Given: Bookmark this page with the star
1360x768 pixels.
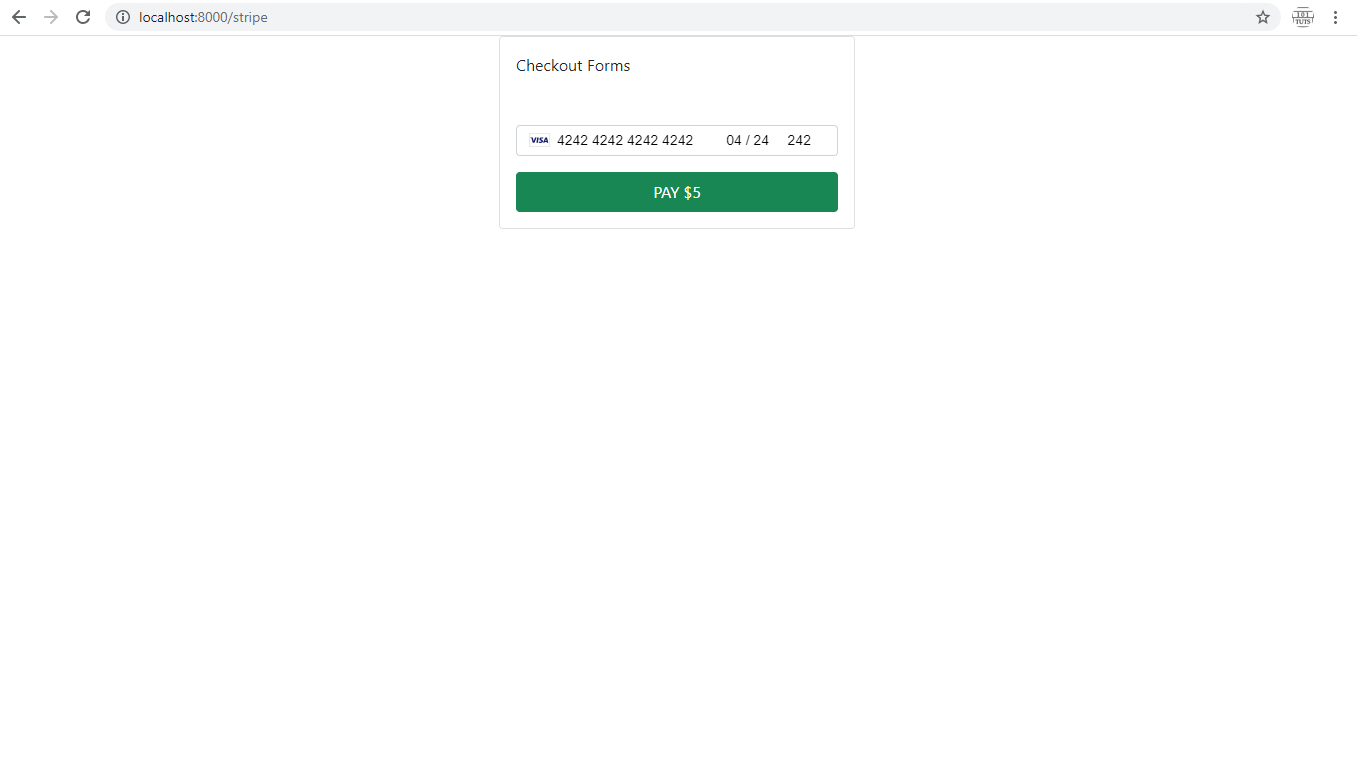Looking at the screenshot, I should pyautogui.click(x=1263, y=17).
